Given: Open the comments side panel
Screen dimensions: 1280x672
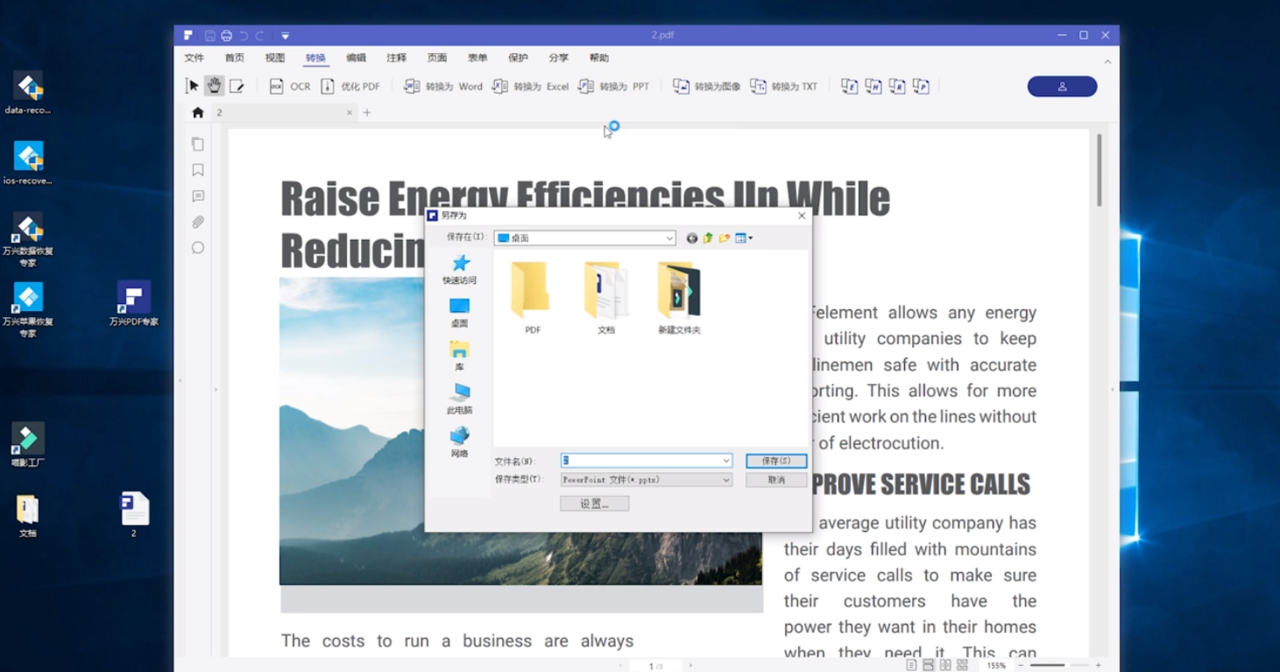Looking at the screenshot, I should (x=198, y=196).
